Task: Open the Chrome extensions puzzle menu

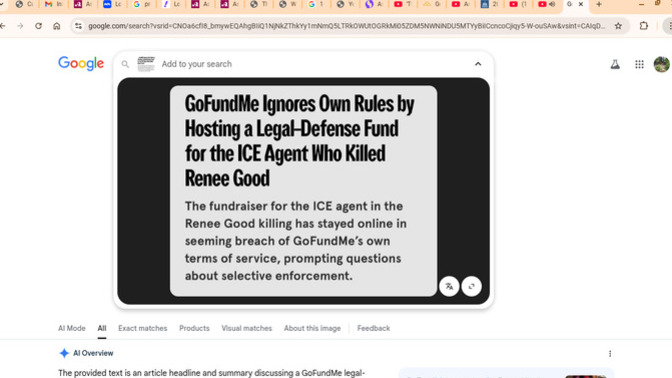Action: (644, 26)
